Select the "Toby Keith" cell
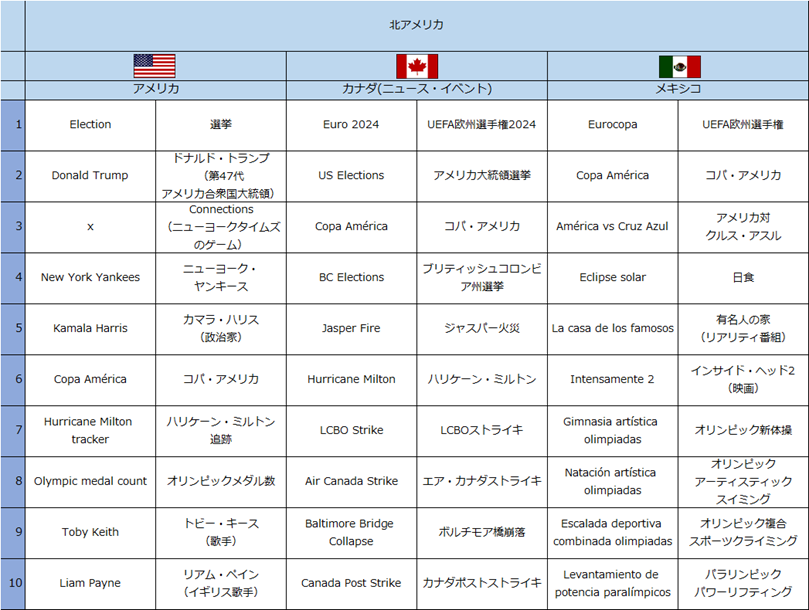The image size is (809, 610). coord(90,532)
